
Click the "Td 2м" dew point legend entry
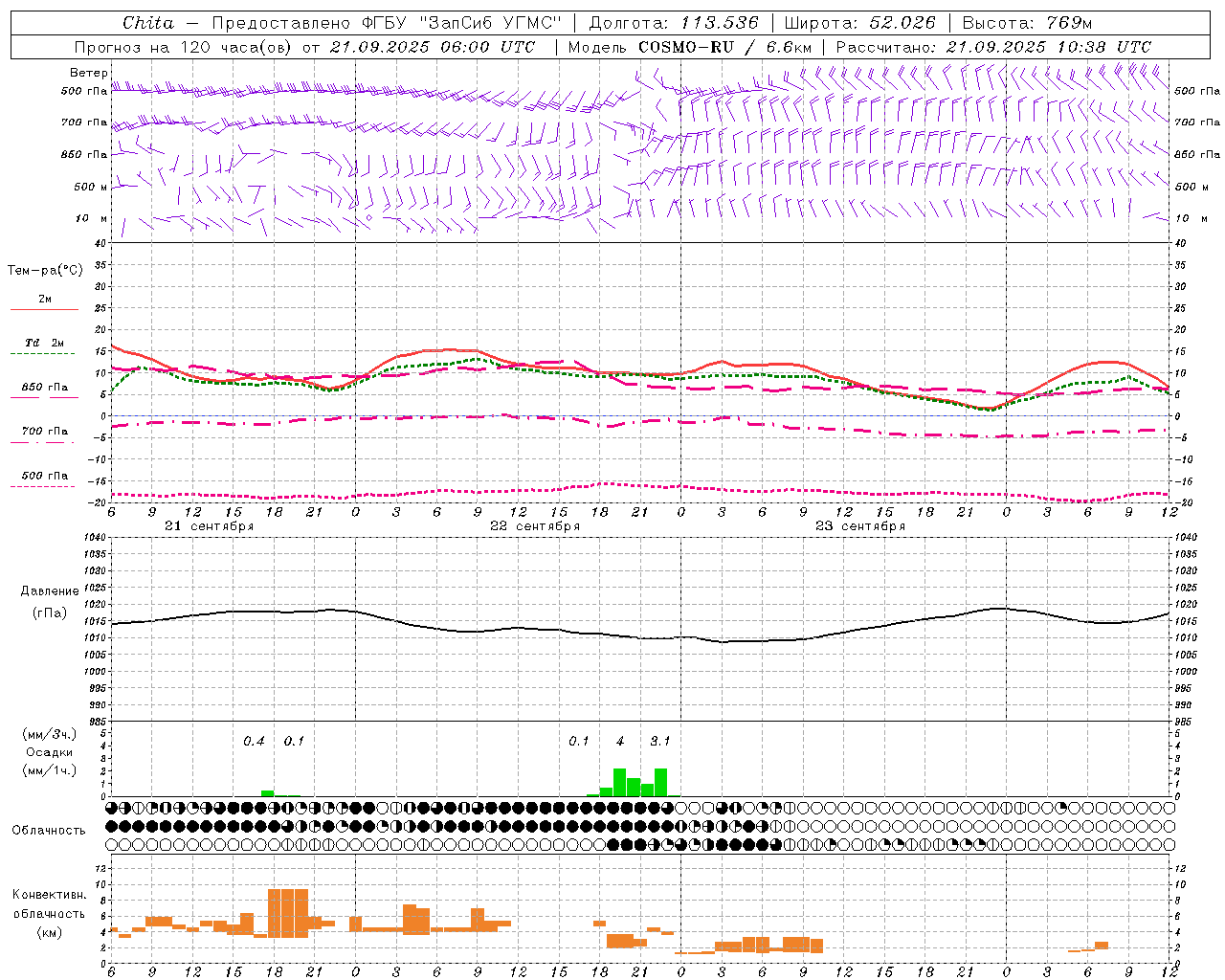(x=44, y=343)
